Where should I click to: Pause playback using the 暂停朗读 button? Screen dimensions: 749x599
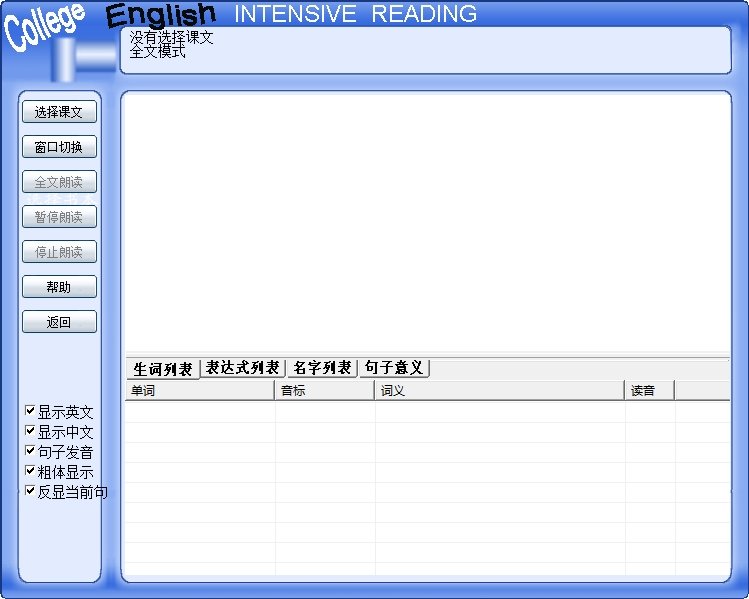[59, 217]
